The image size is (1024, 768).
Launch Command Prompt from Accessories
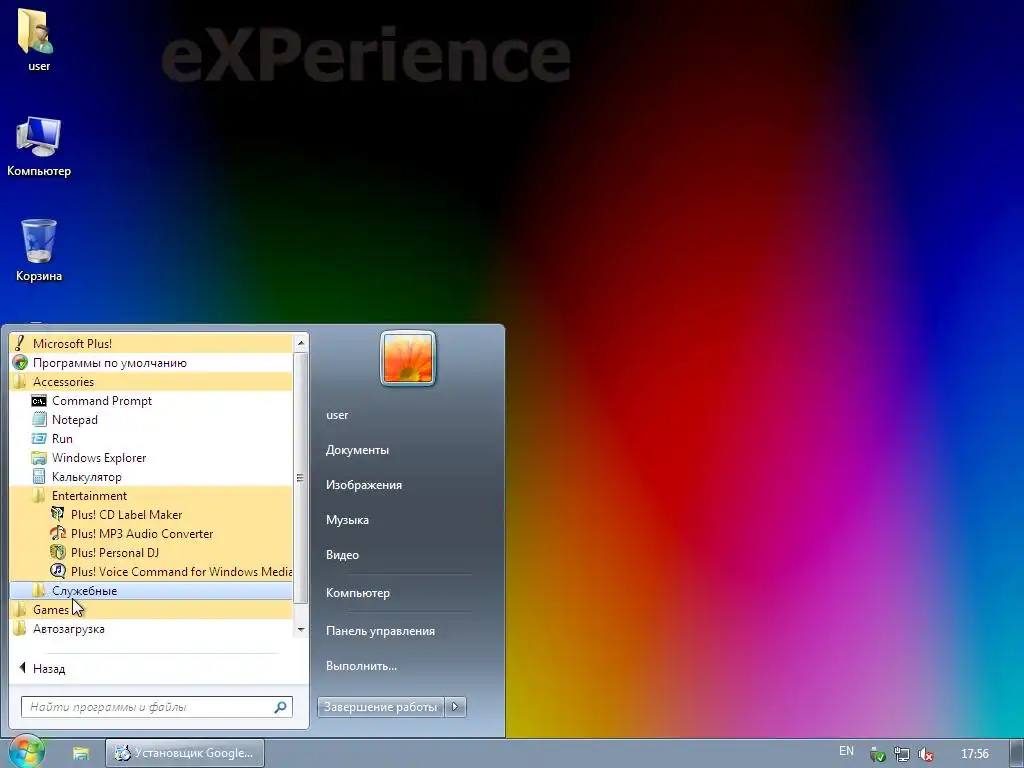coord(151,401)
